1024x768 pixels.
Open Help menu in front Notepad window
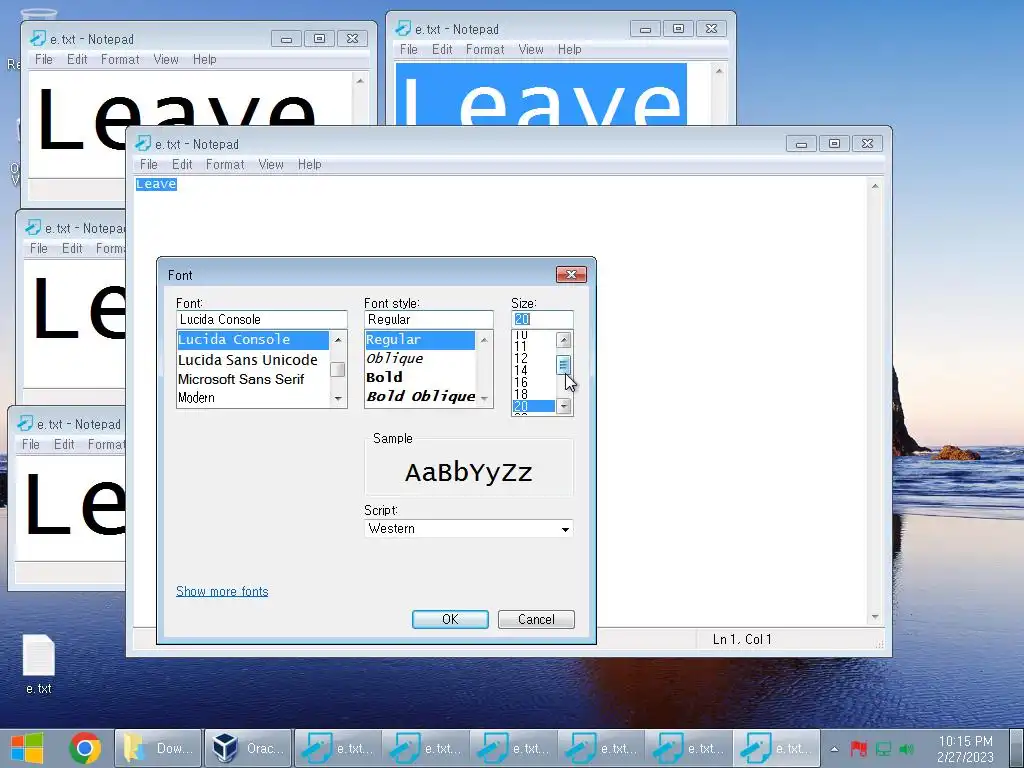click(310, 165)
